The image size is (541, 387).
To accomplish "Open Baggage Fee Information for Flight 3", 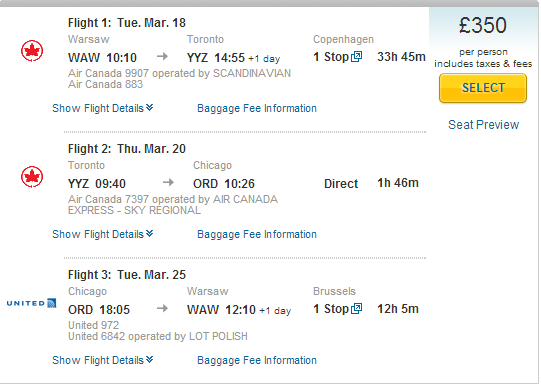I will click(x=257, y=360).
